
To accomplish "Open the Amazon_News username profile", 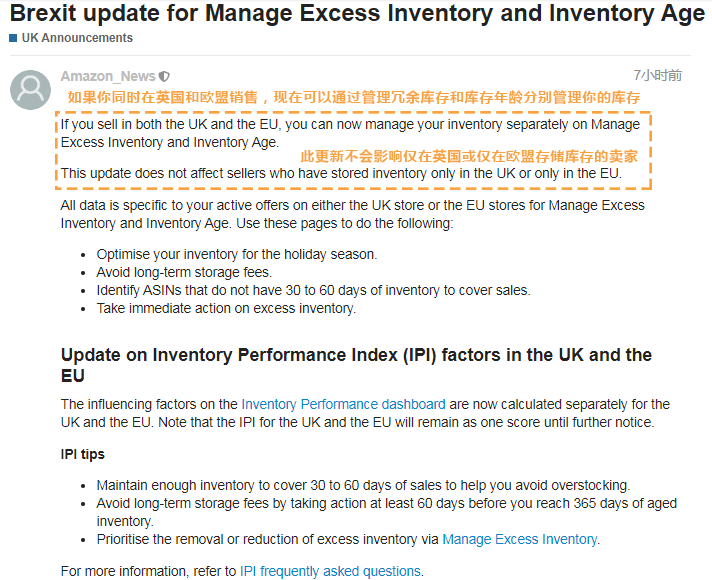I will pos(108,76).
